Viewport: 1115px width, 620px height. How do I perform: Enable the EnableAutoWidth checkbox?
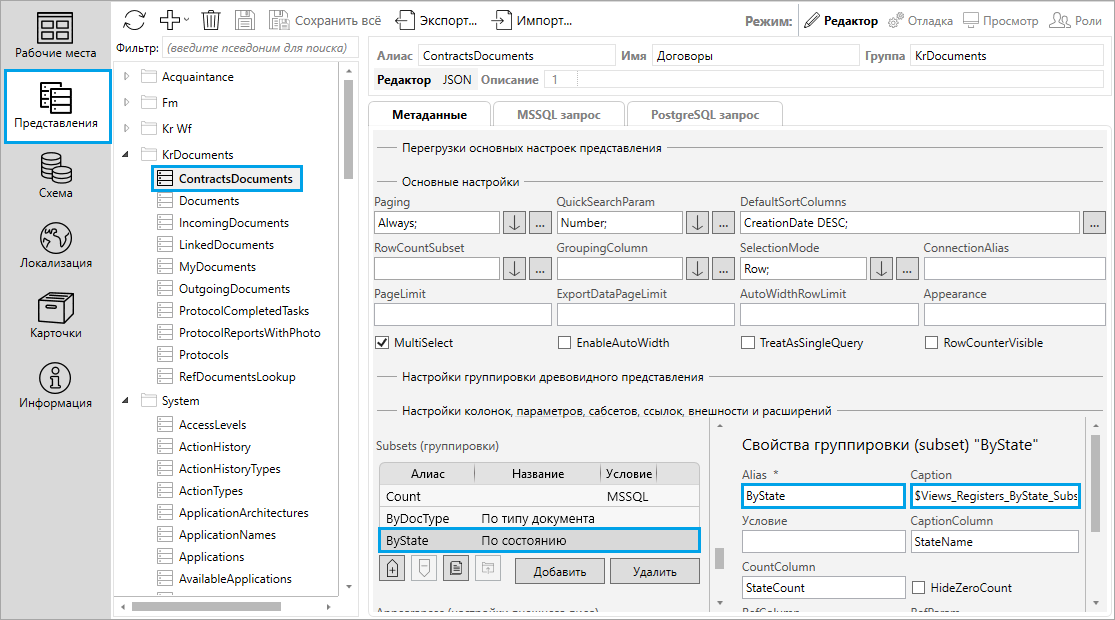tap(564, 343)
